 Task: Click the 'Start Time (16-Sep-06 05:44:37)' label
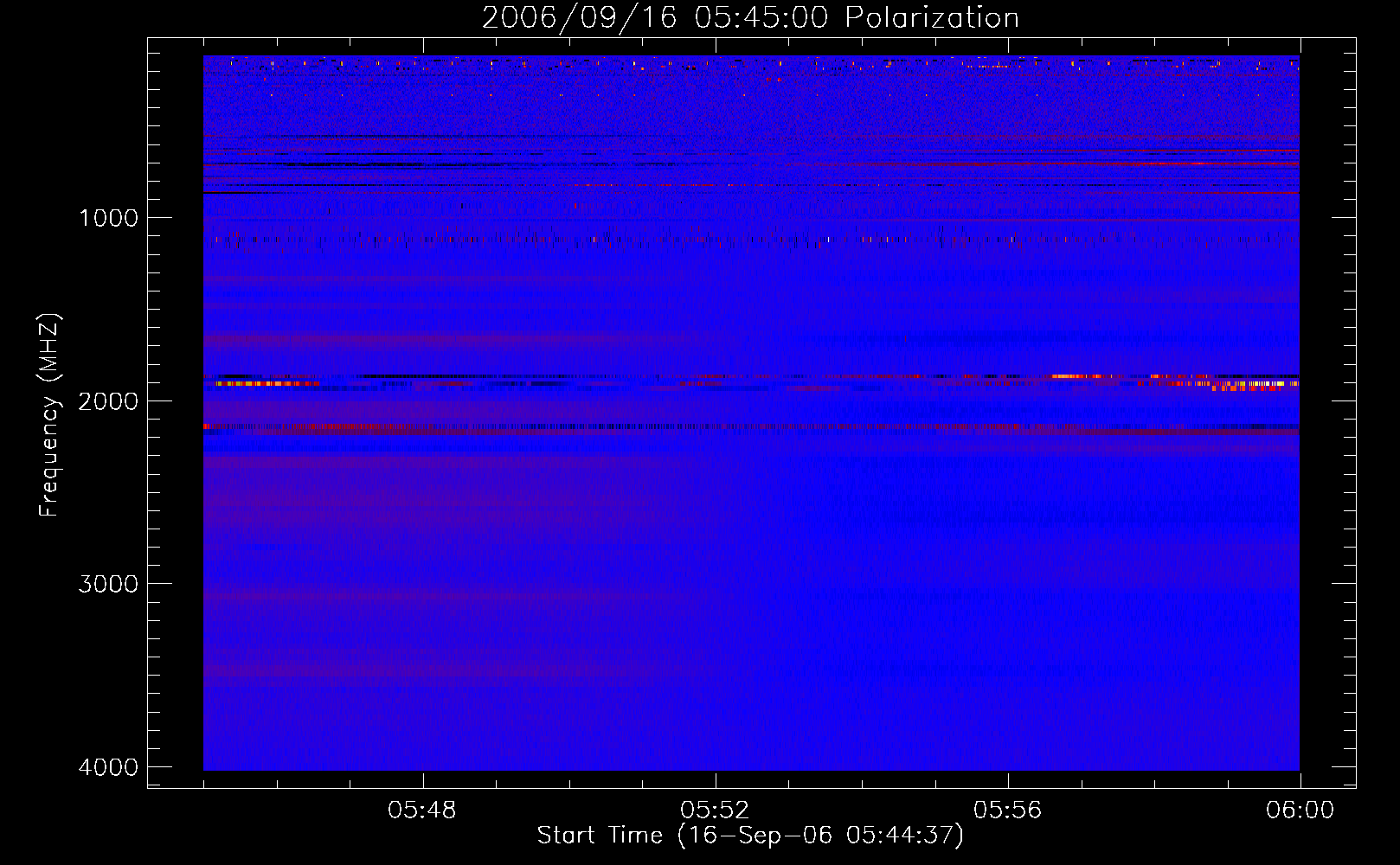click(x=750, y=836)
